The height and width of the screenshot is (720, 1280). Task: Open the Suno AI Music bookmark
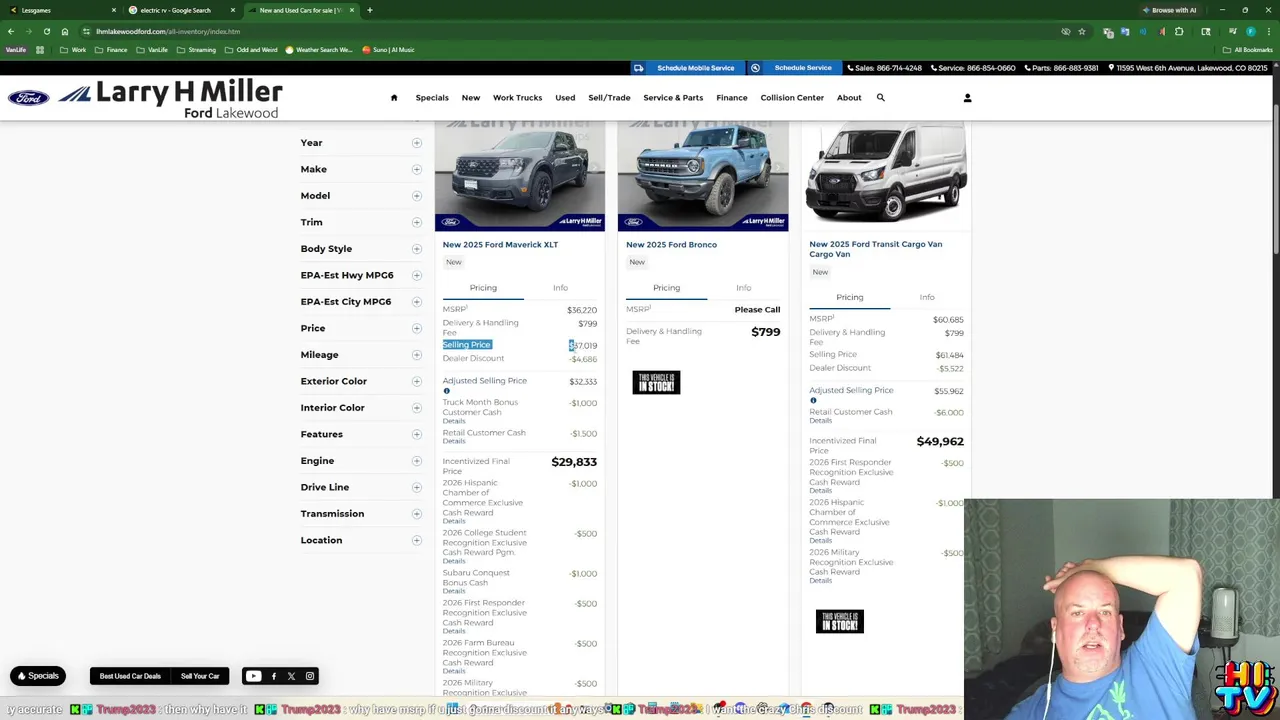pos(388,50)
